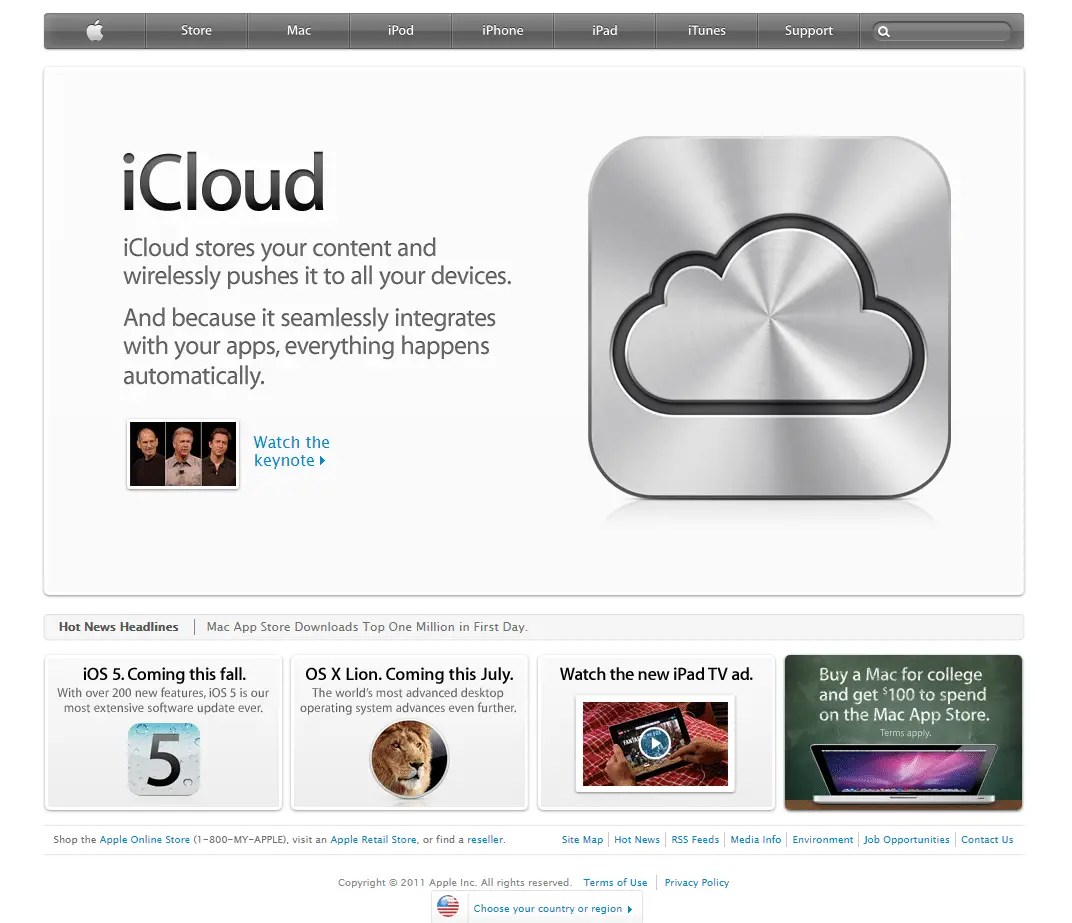Open the Apple Online Store link
This screenshot has width=1072, height=923.
[x=145, y=840]
